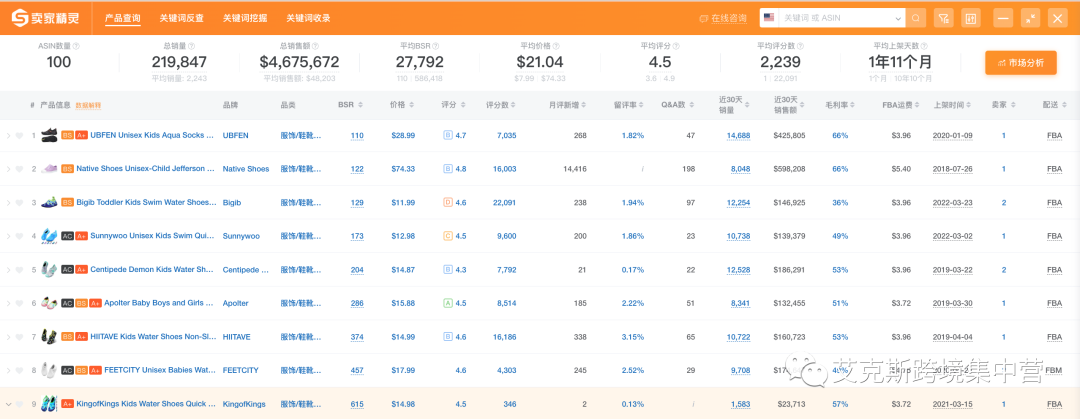The width and height of the screenshot is (1080, 419).
Task: Click the search magnifier icon
Action: [x=916, y=18]
